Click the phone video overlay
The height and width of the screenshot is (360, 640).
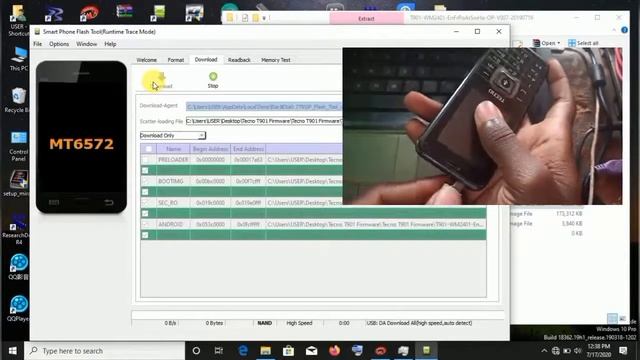(x=482, y=126)
